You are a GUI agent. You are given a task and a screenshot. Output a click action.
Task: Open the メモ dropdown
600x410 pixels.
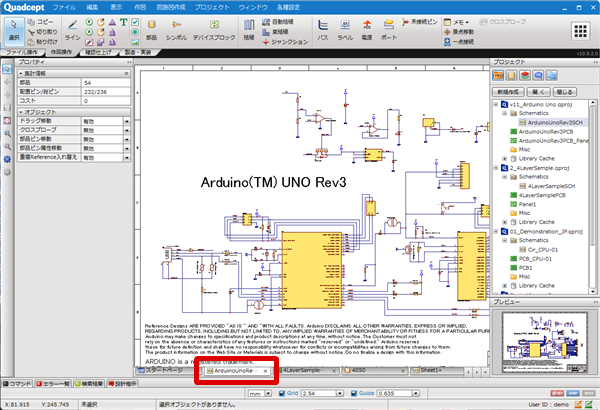pos(456,22)
